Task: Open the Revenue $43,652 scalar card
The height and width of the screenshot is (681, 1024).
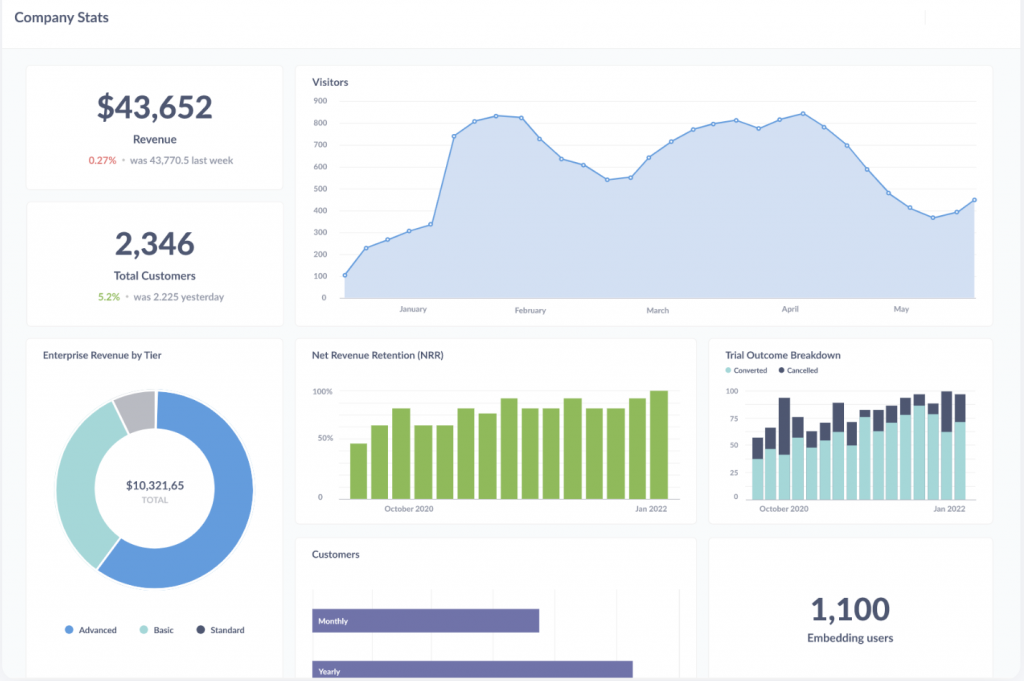Action: [x=155, y=127]
